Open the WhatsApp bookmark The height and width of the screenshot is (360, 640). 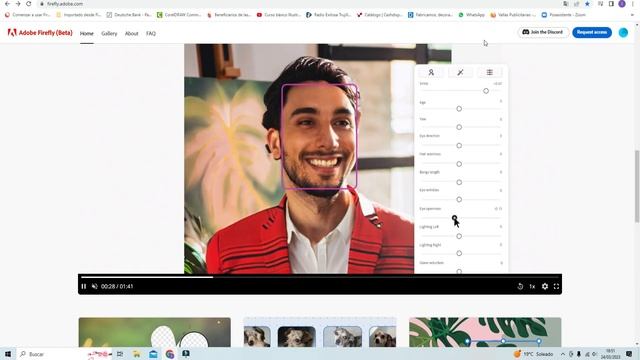[x=471, y=15]
